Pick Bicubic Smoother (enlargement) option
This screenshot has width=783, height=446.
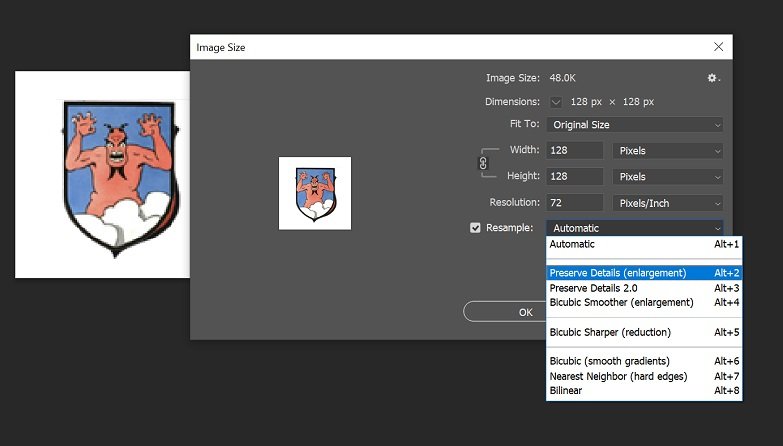tap(621, 302)
